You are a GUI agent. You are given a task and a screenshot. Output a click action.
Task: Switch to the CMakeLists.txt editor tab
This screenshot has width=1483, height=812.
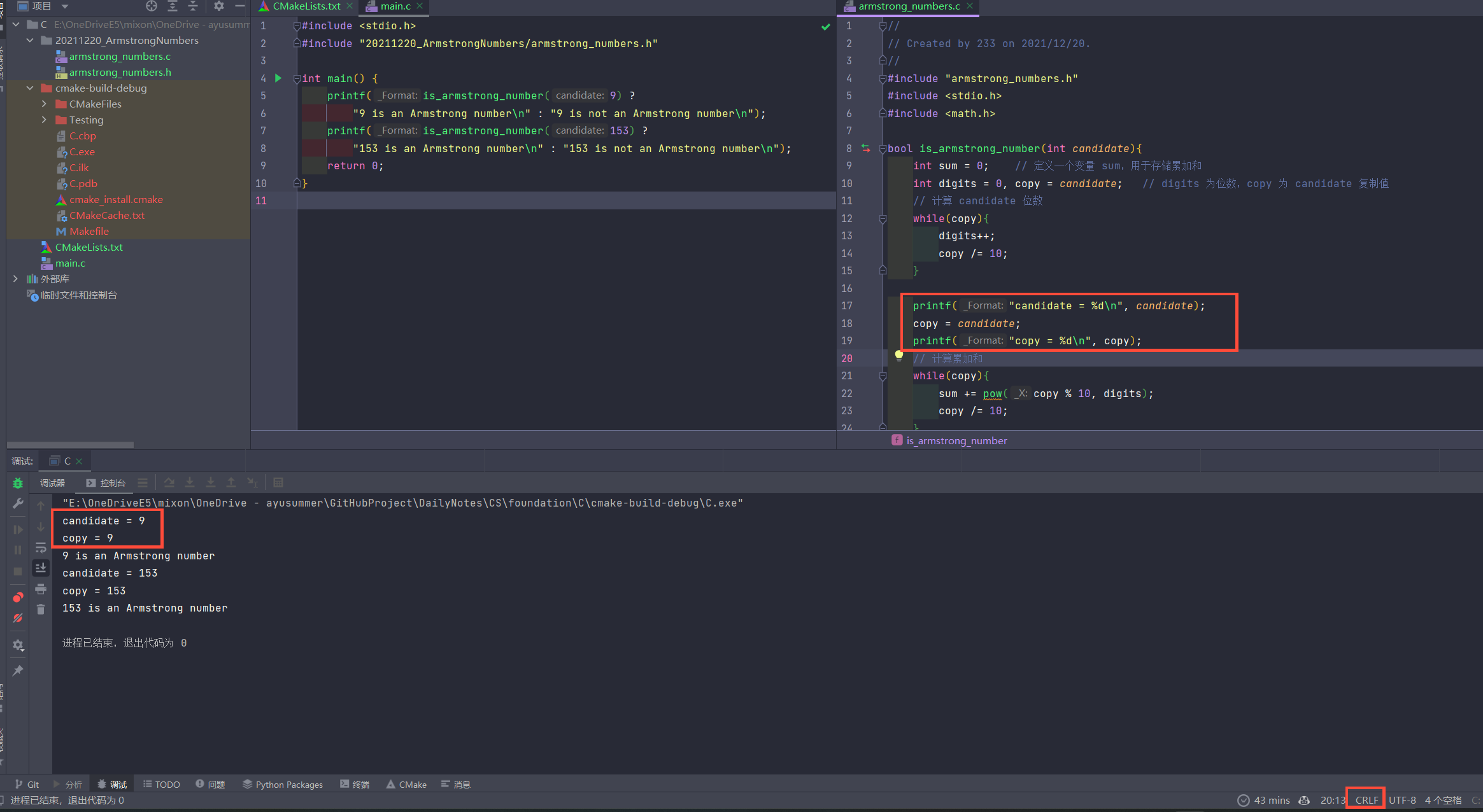pyautogui.click(x=306, y=6)
